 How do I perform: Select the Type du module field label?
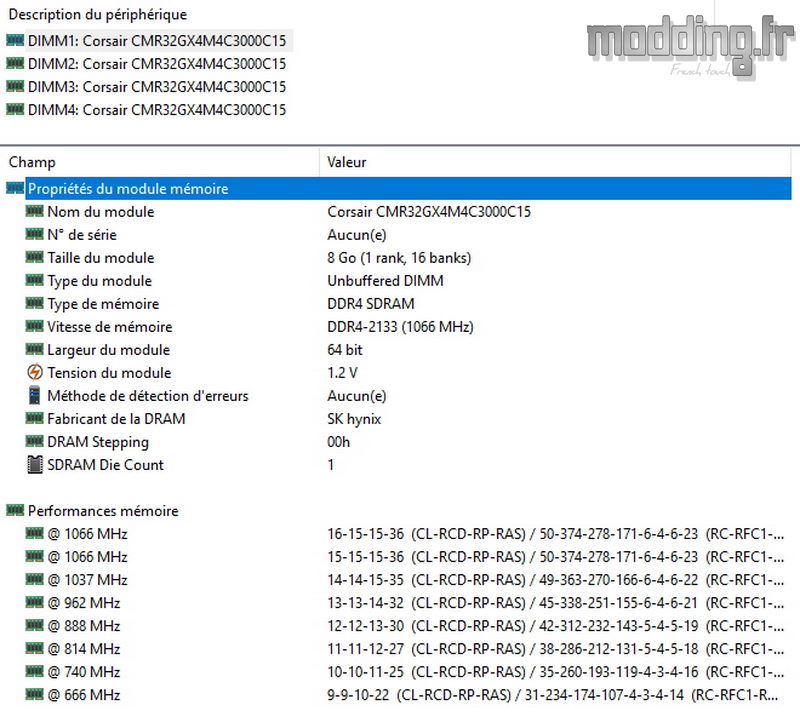[x=100, y=281]
